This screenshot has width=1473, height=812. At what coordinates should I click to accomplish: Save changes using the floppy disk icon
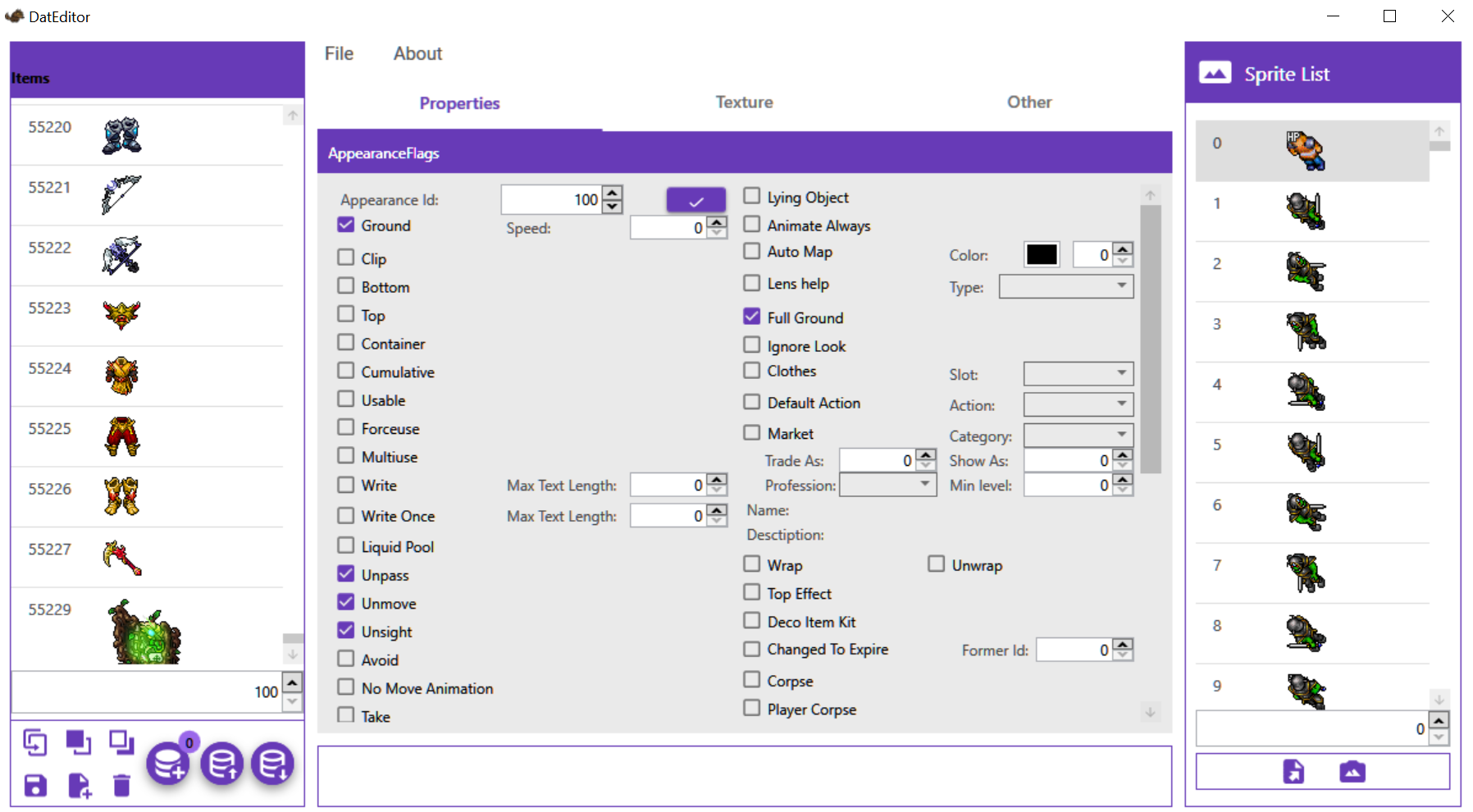coord(35,786)
